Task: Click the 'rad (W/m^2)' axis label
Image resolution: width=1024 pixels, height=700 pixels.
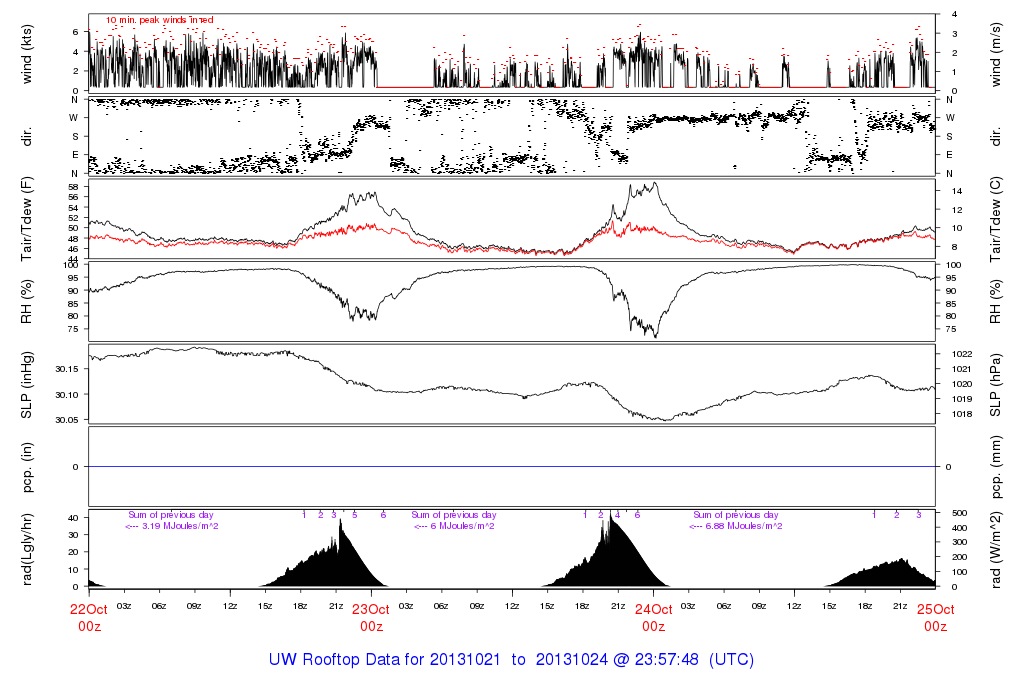Action: (997, 550)
